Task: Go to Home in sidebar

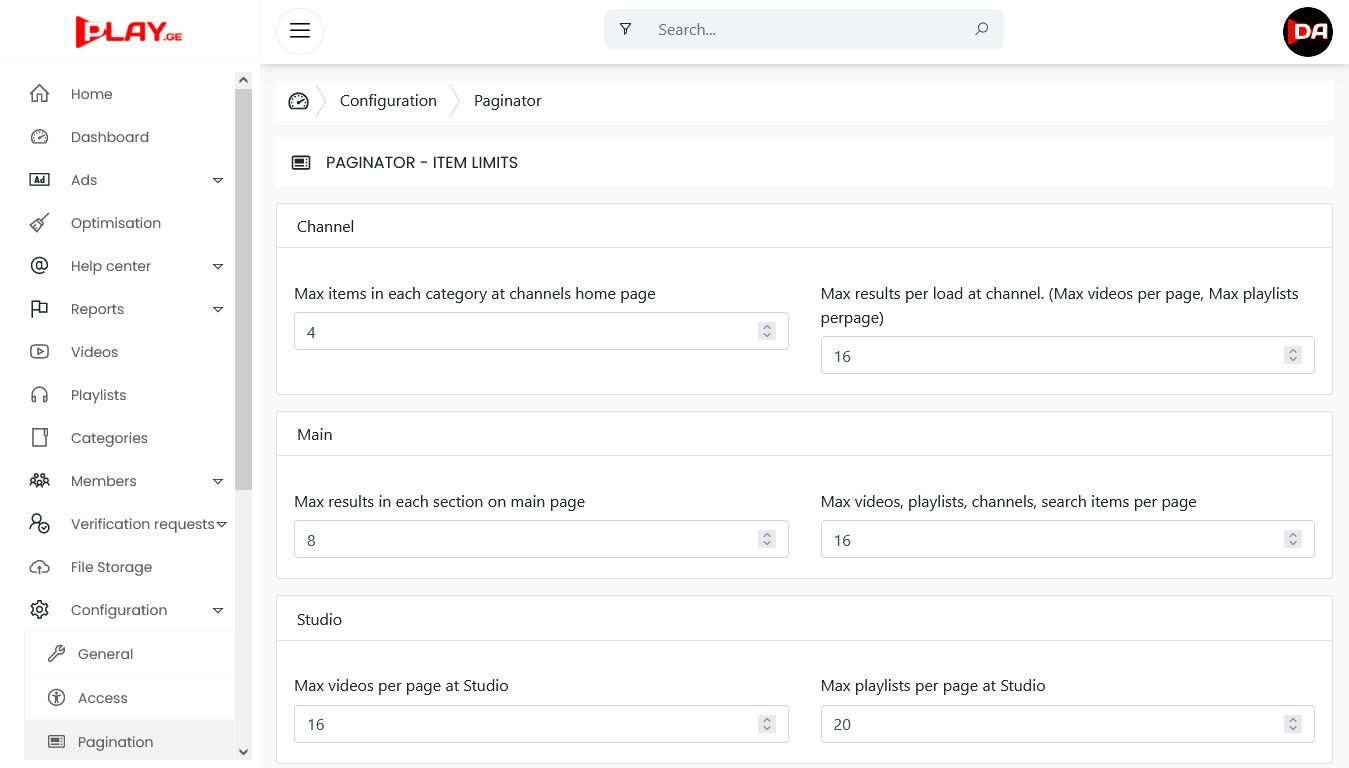Action: point(91,94)
